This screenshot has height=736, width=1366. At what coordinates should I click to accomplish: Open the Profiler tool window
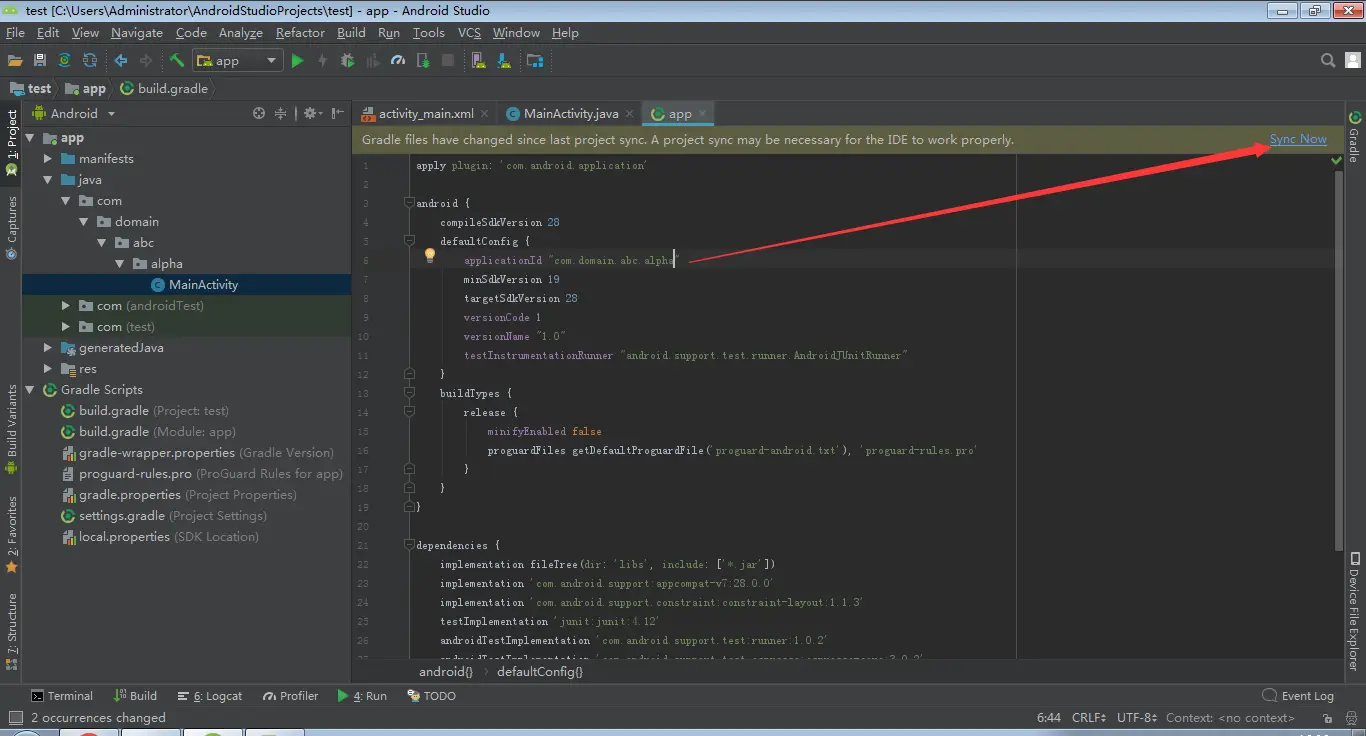pos(291,696)
